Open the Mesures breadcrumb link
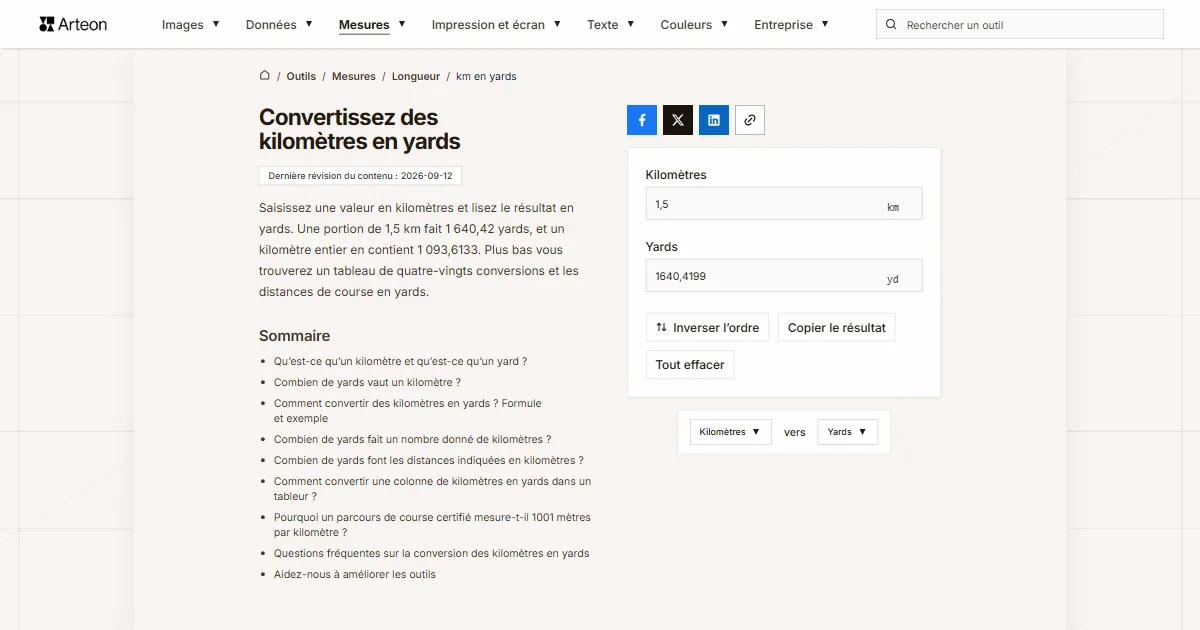This screenshot has width=1200, height=630. [x=354, y=76]
